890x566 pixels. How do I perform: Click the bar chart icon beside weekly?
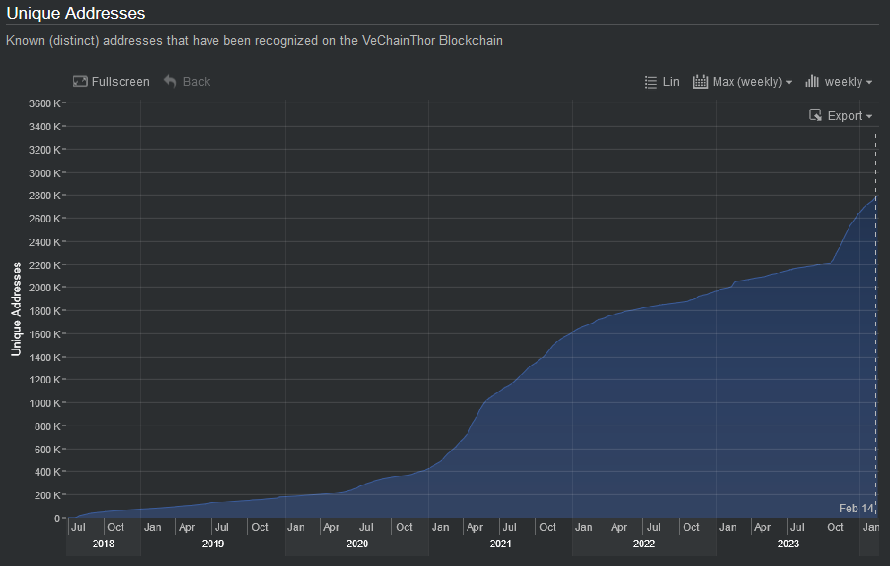812,81
